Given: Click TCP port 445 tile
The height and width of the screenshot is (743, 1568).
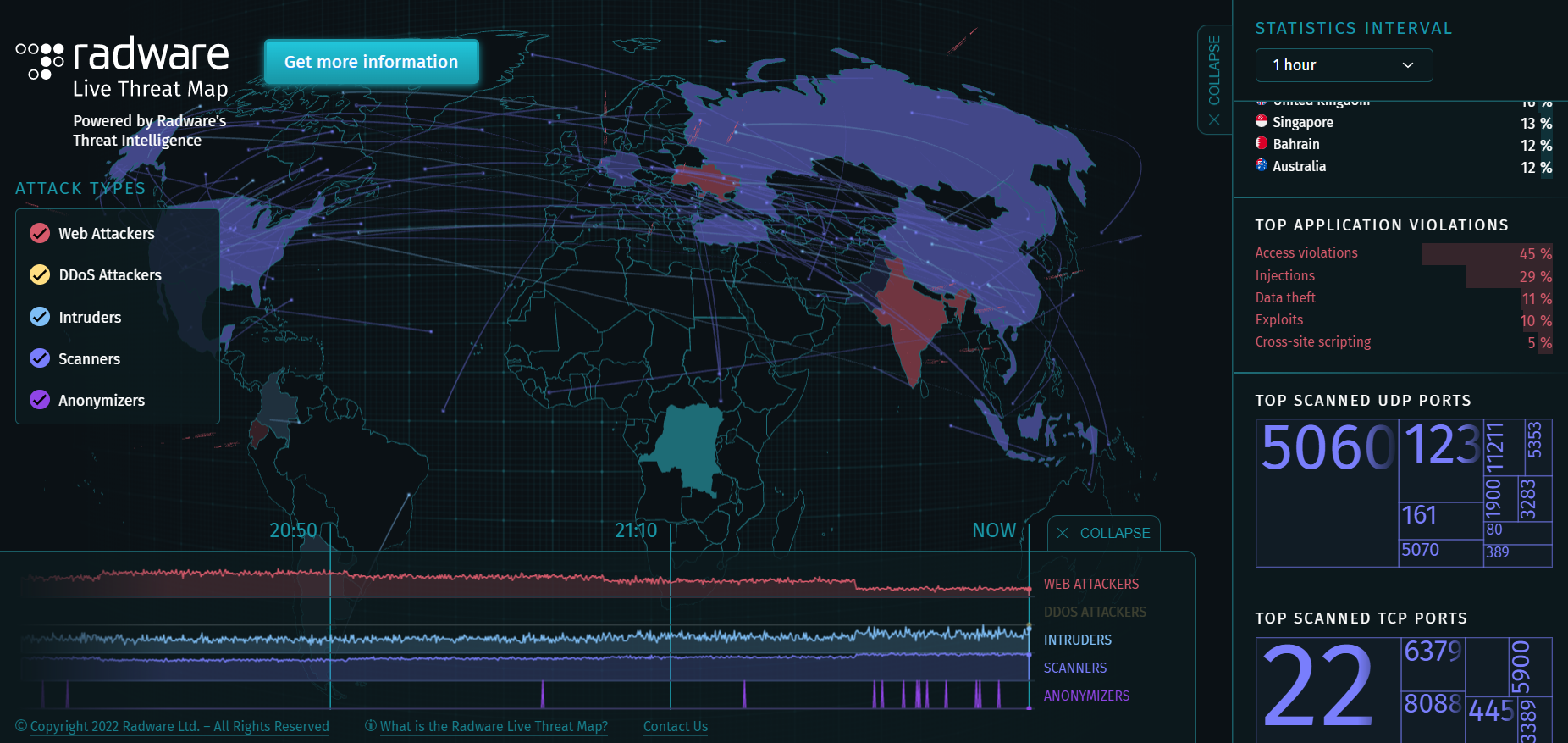Looking at the screenshot, I should point(1491,719).
